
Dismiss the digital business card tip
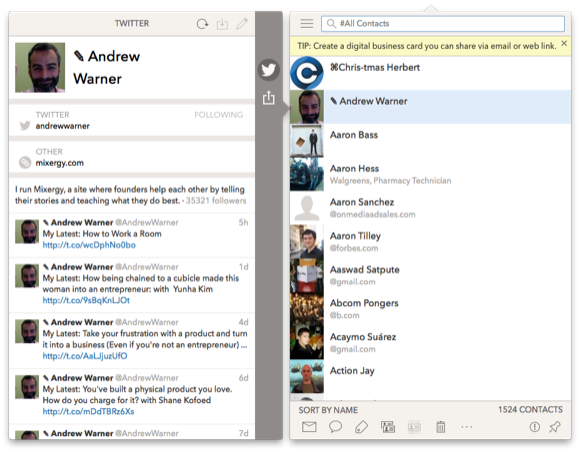click(564, 44)
